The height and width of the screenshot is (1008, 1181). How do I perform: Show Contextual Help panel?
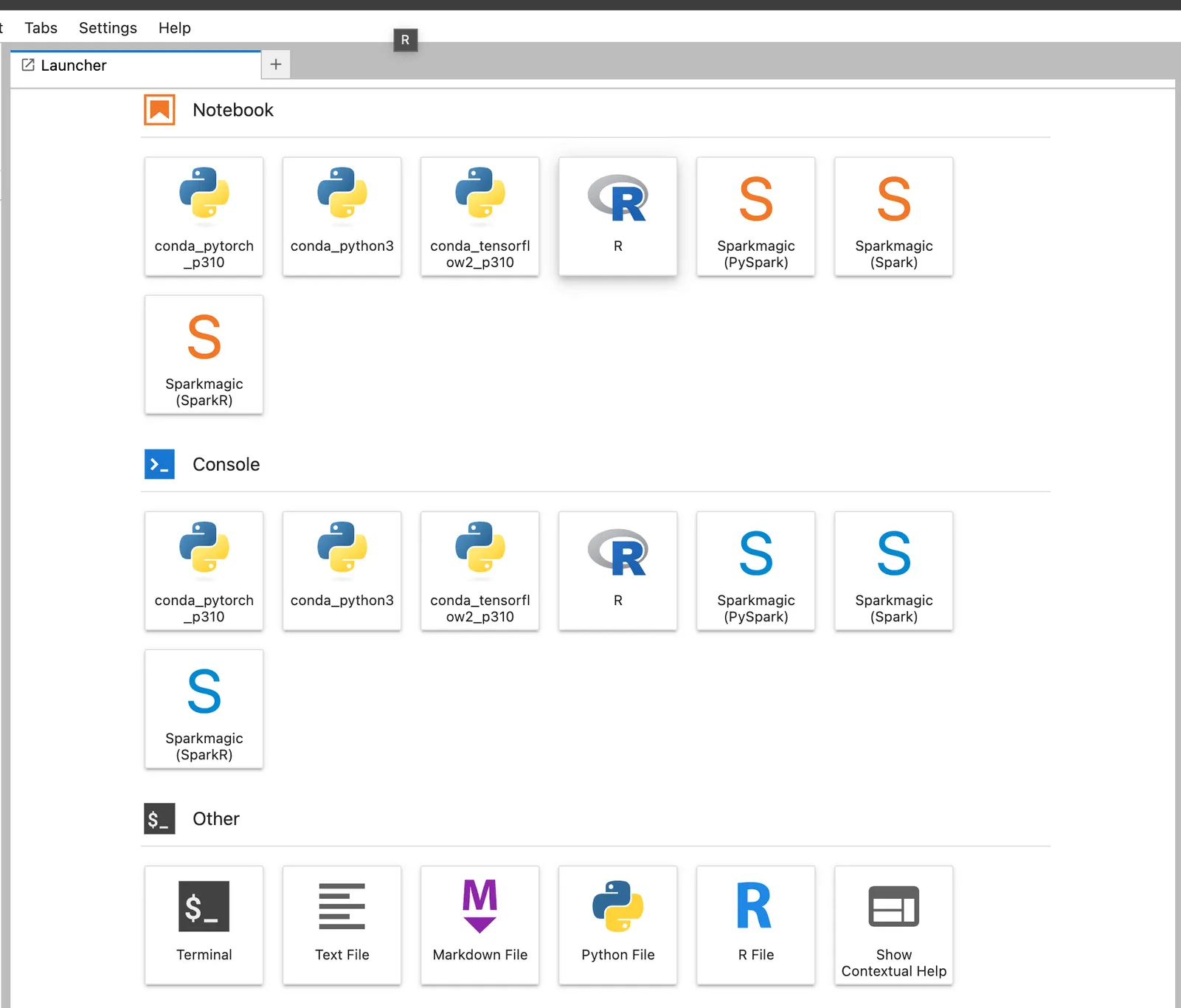[893, 925]
